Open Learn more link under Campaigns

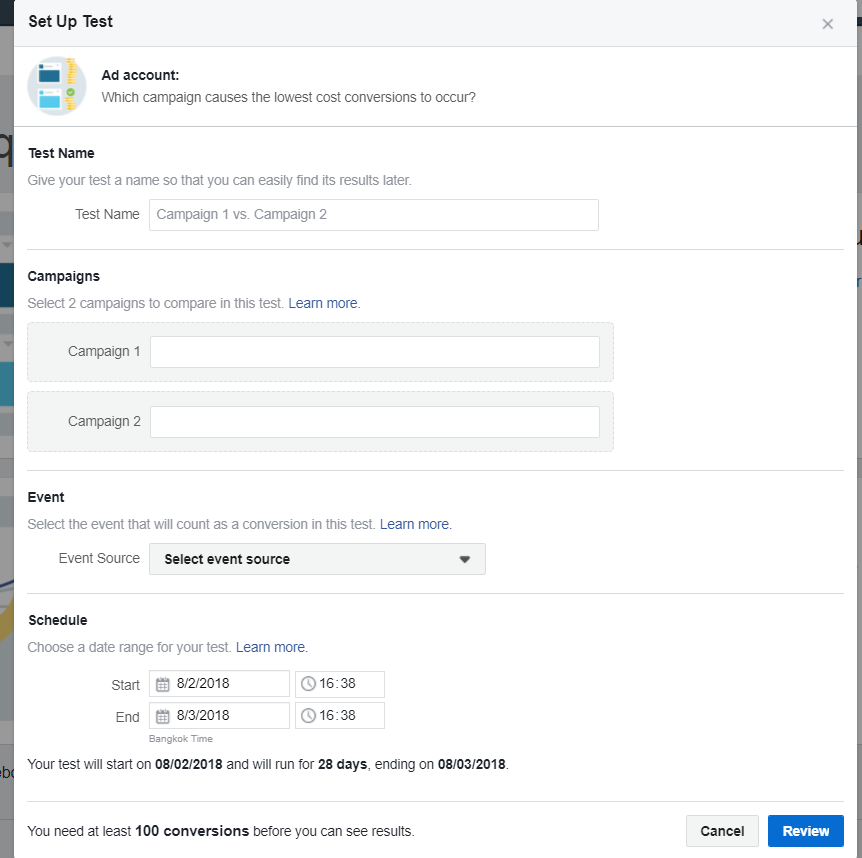pos(323,303)
